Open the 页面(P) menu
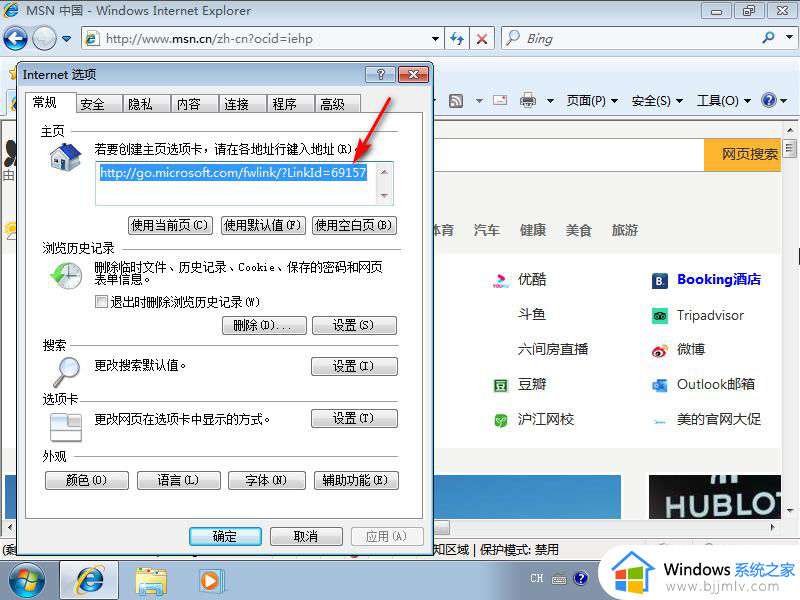 click(x=592, y=101)
